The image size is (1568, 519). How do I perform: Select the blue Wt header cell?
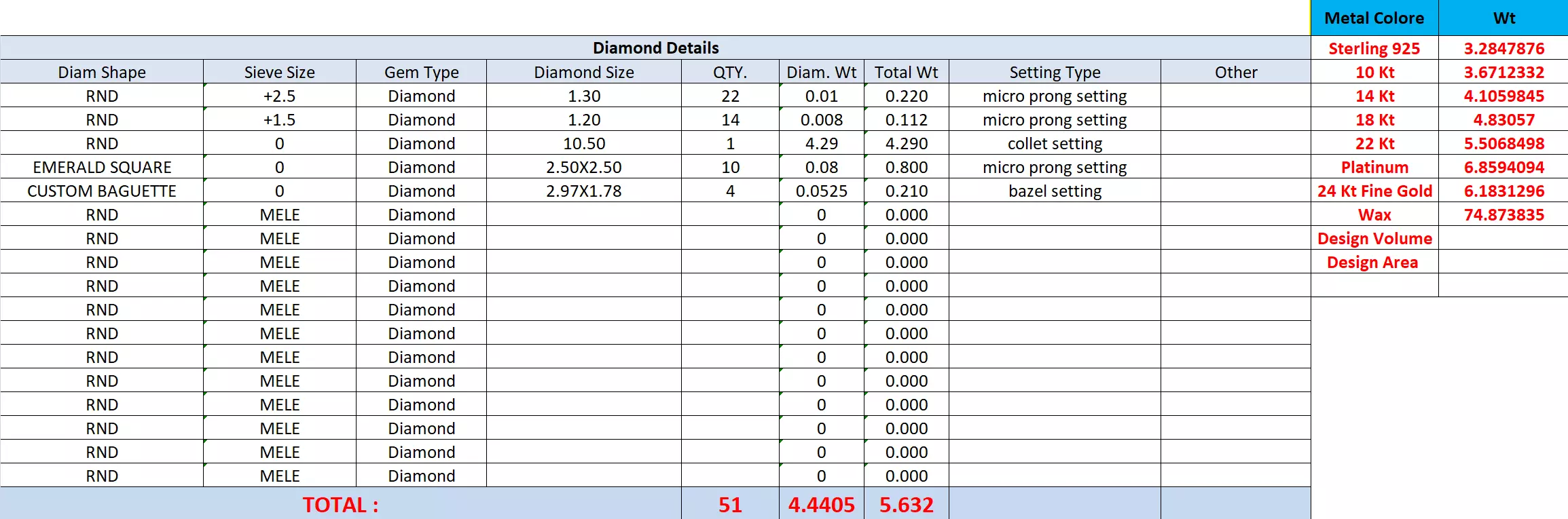coord(1503,18)
